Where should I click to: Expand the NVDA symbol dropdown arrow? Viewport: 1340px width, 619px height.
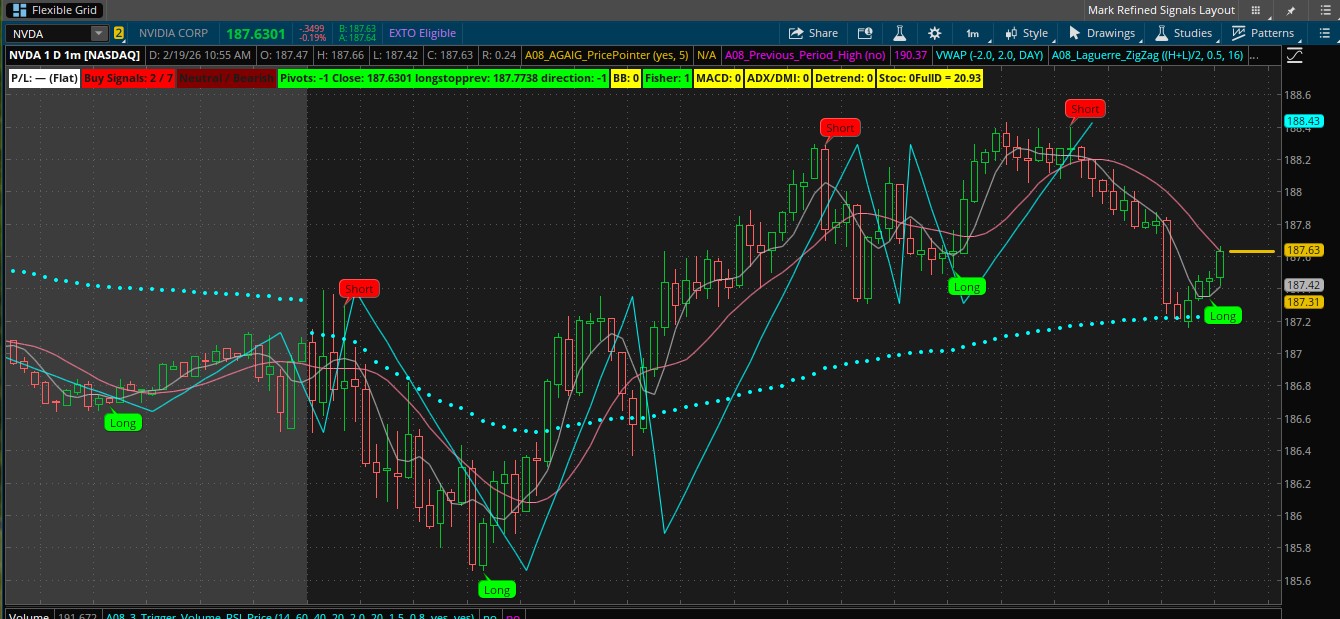(x=98, y=33)
